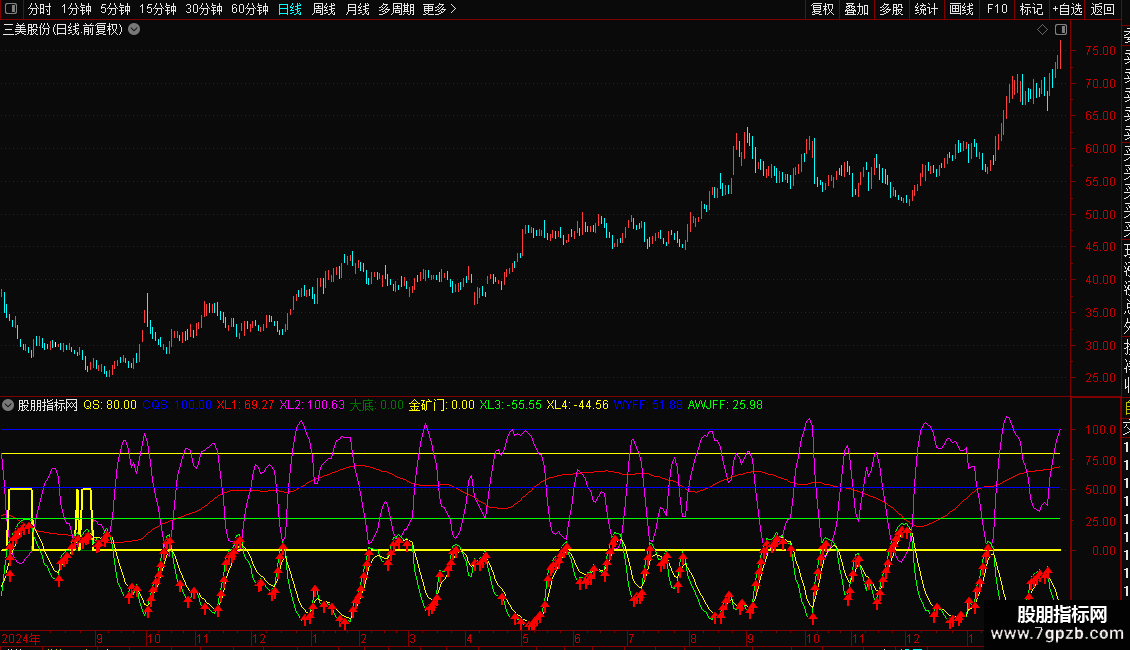
Task: Select the 日线 daily tab
Action: pos(290,9)
